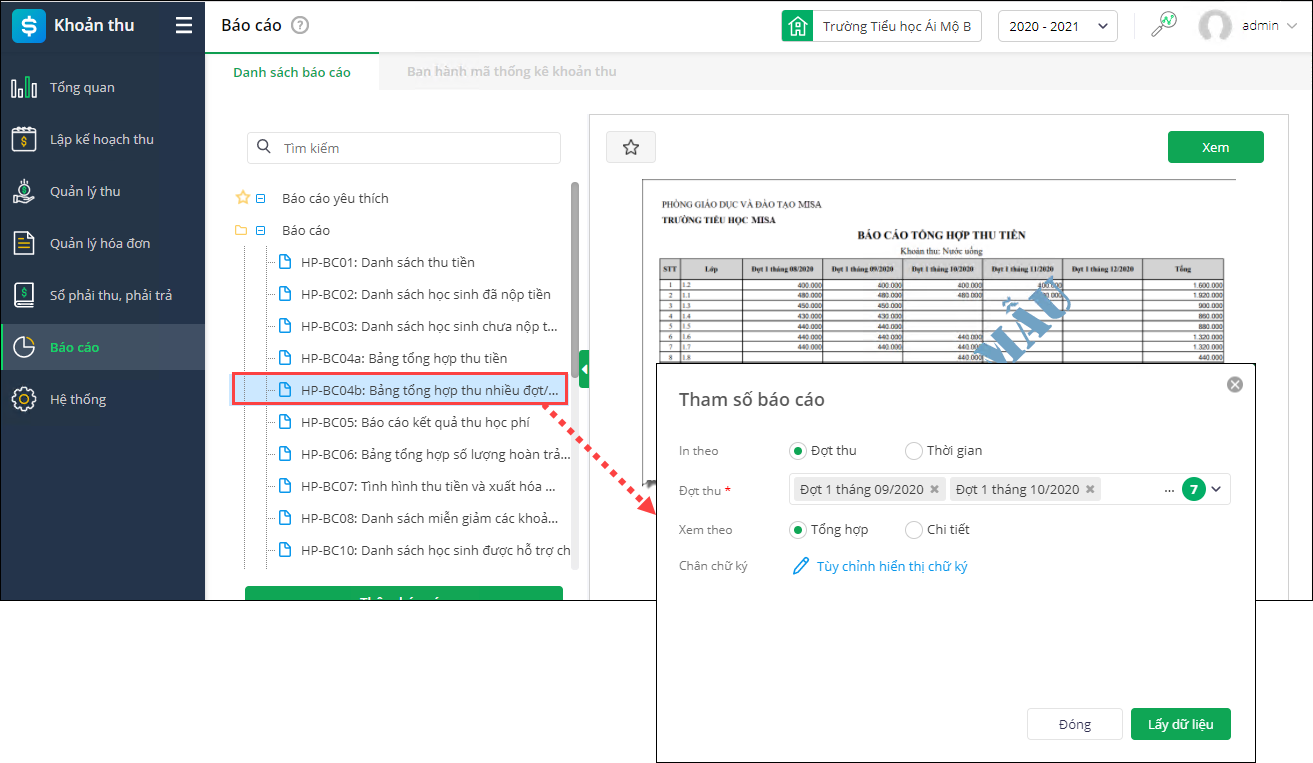
Task: Open Quản lý hóa đơn invoice icon
Action: pos(24,244)
